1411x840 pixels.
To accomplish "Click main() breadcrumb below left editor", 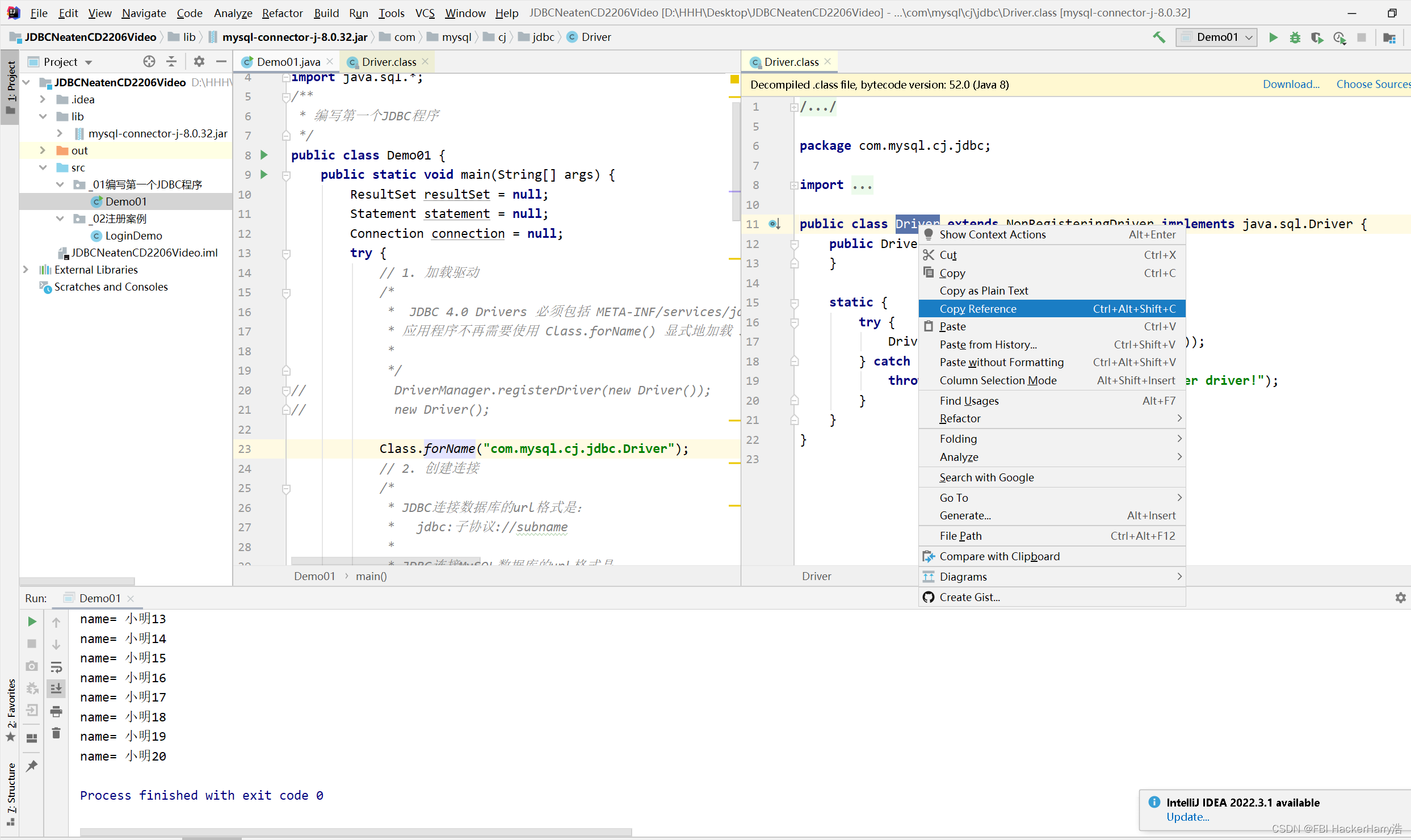I will pos(371,576).
